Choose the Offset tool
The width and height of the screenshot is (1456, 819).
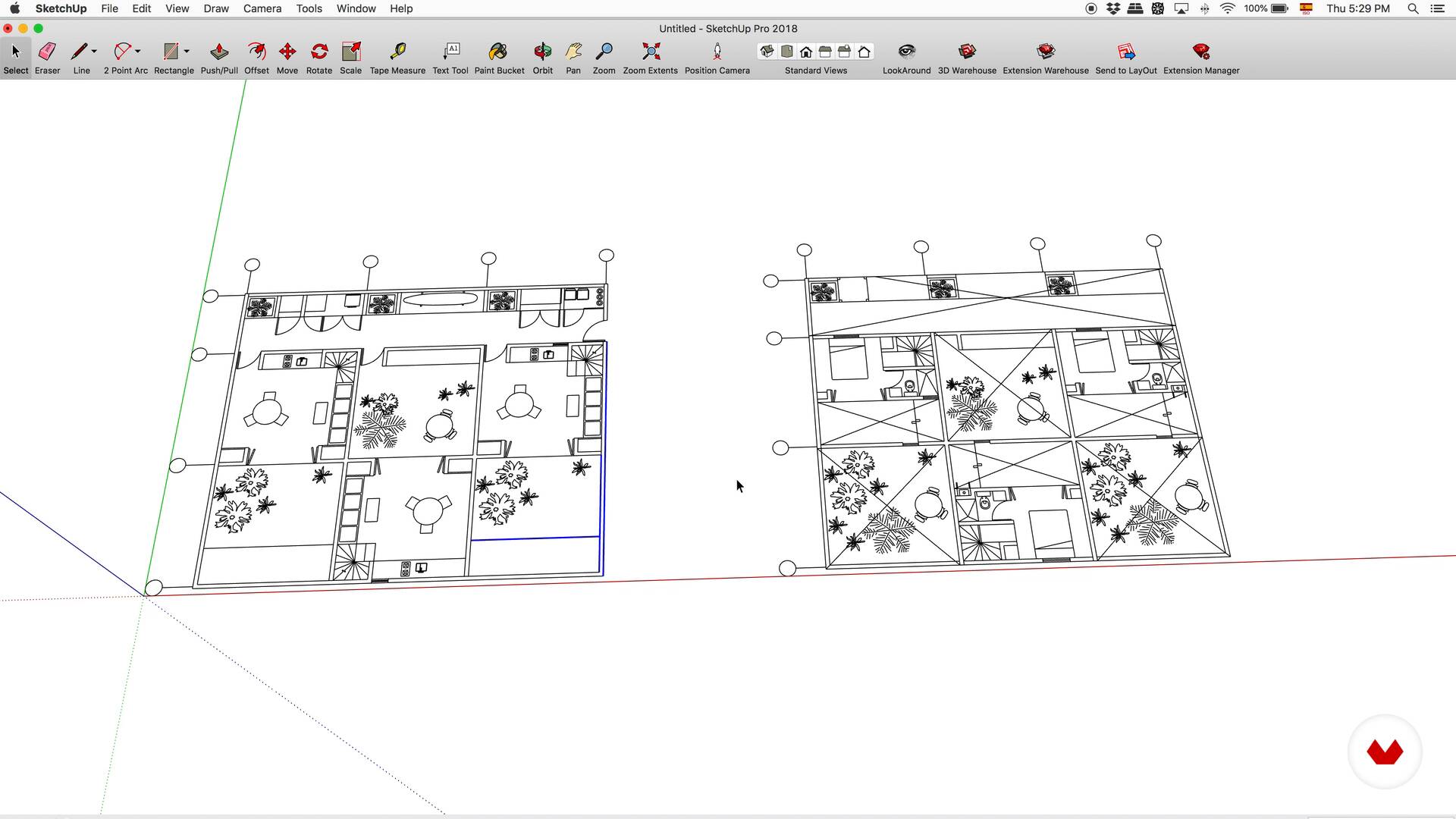pos(256,52)
